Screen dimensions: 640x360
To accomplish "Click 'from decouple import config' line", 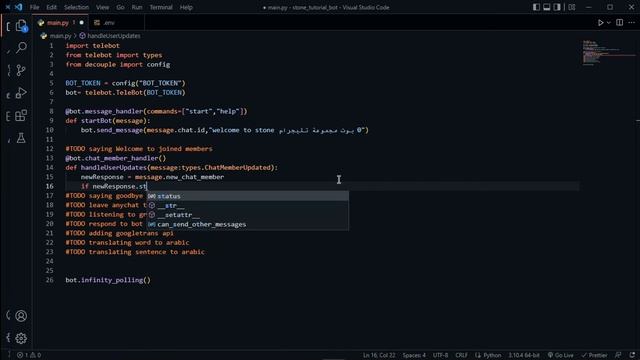I will (118, 64).
